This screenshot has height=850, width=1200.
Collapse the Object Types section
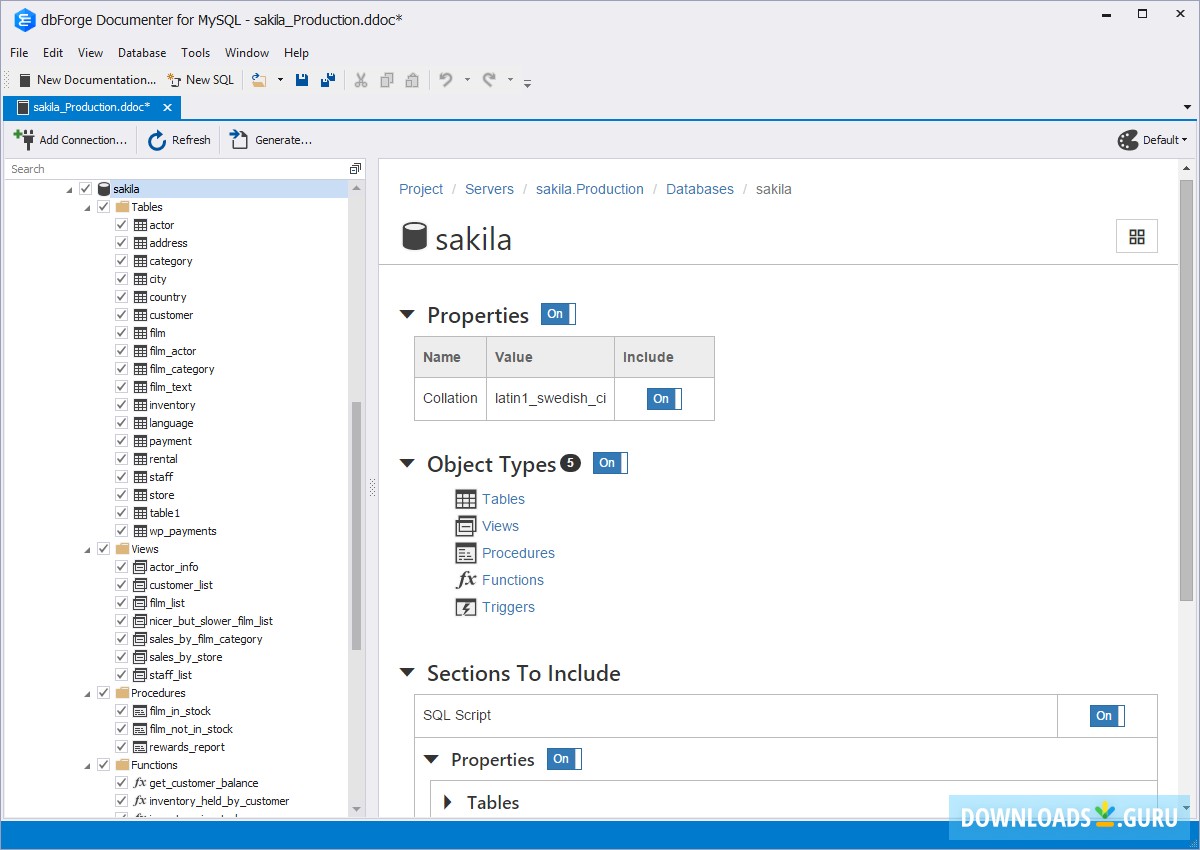click(407, 464)
